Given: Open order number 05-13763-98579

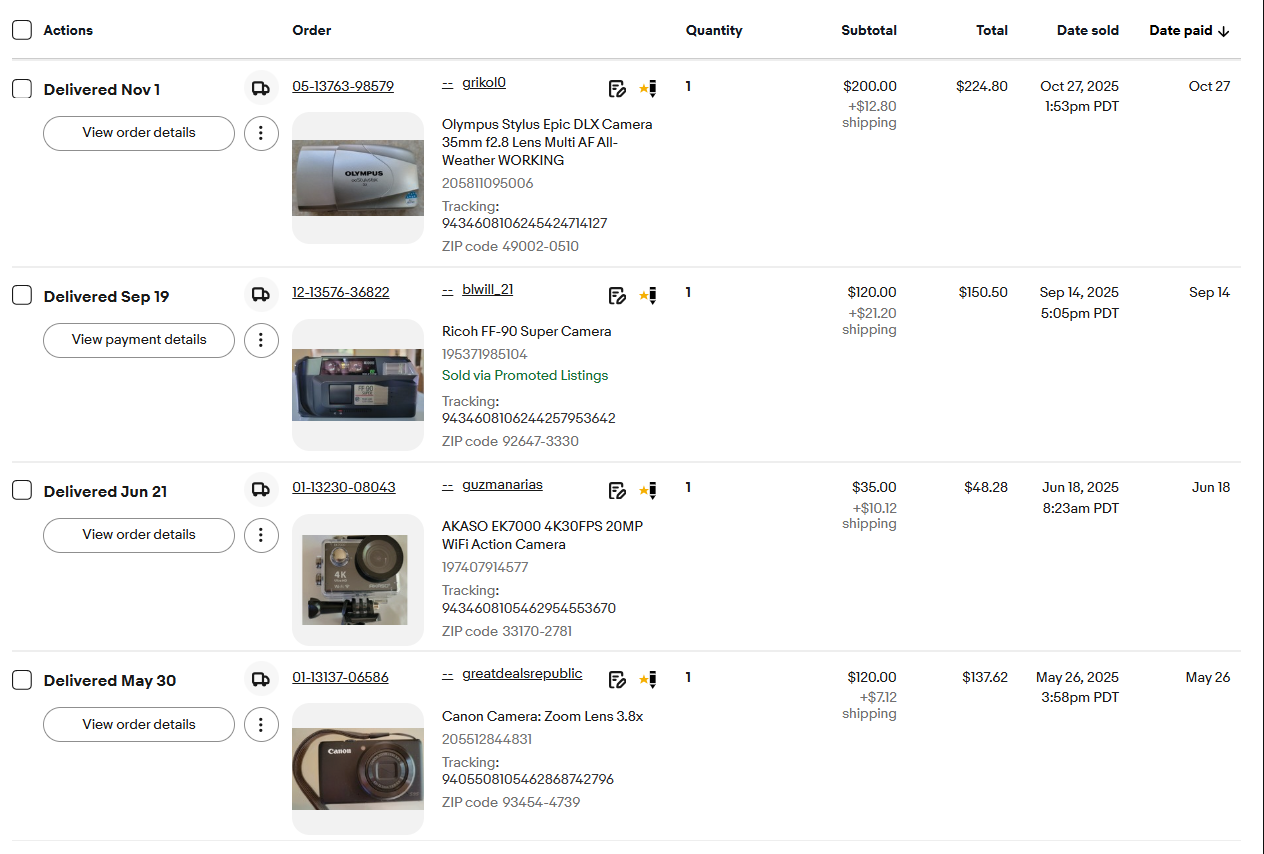Looking at the screenshot, I should (343, 86).
